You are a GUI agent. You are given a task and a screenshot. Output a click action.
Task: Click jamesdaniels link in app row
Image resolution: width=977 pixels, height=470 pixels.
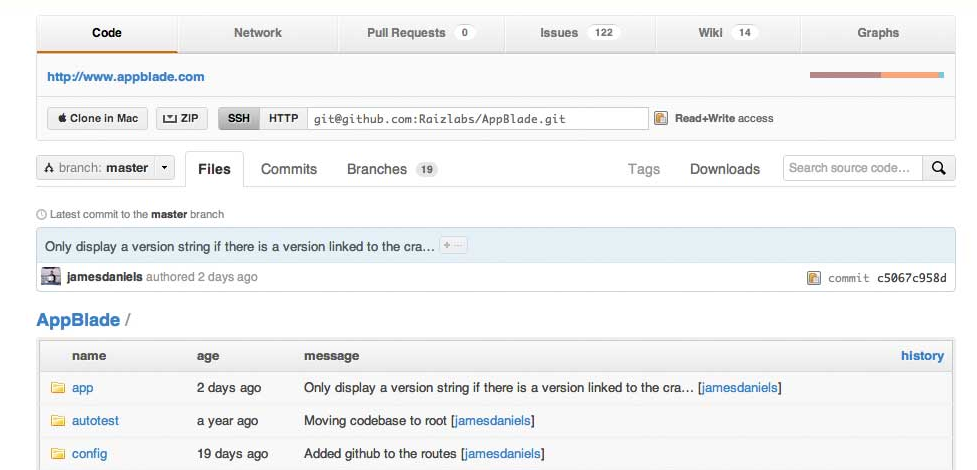740,388
